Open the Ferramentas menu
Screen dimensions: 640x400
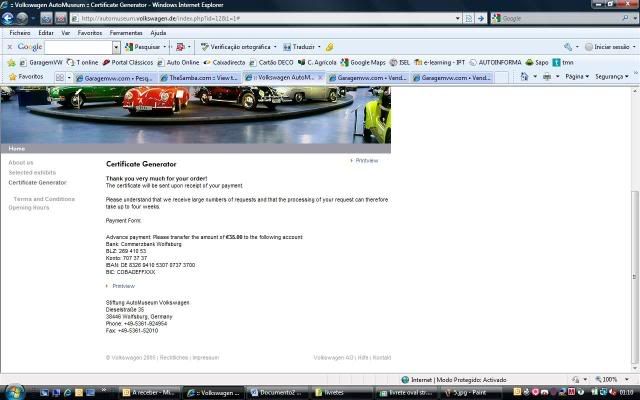tap(126, 33)
